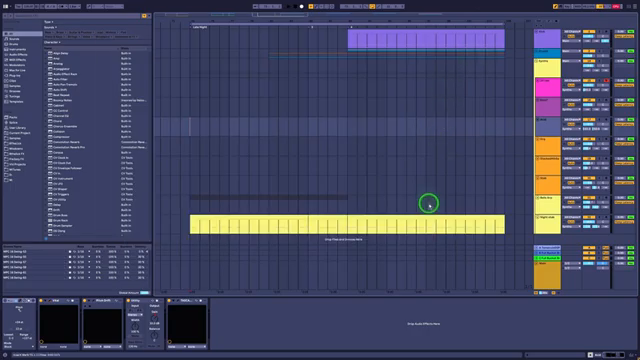Expand the Type filter section
Screen dimensions: 640x360
point(49,22)
